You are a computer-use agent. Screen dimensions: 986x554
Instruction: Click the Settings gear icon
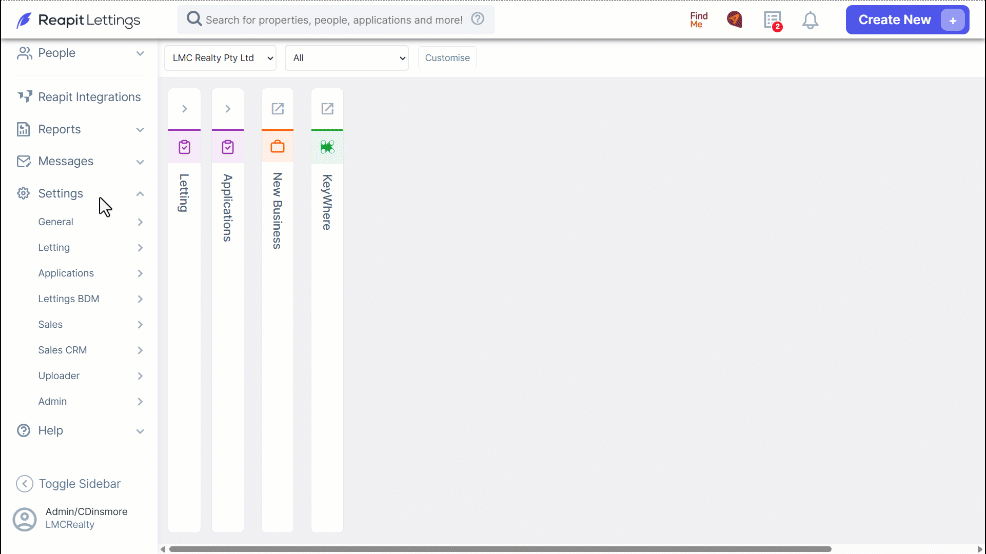point(23,193)
